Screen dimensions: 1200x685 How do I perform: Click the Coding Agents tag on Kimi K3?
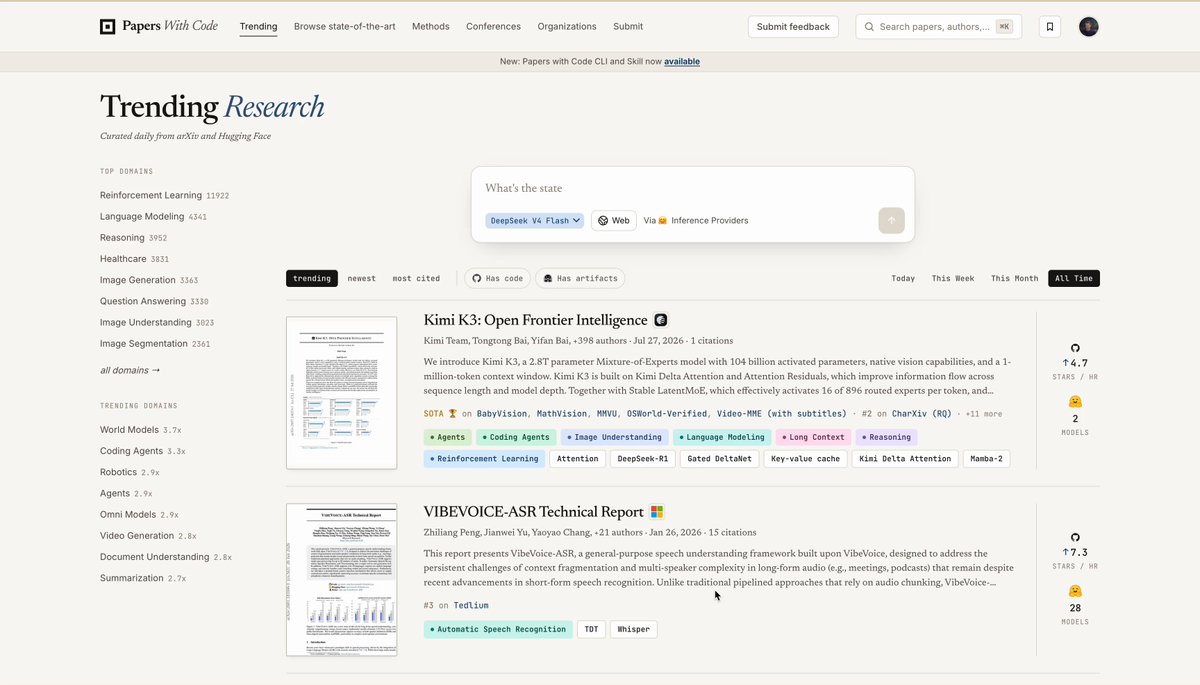515,437
